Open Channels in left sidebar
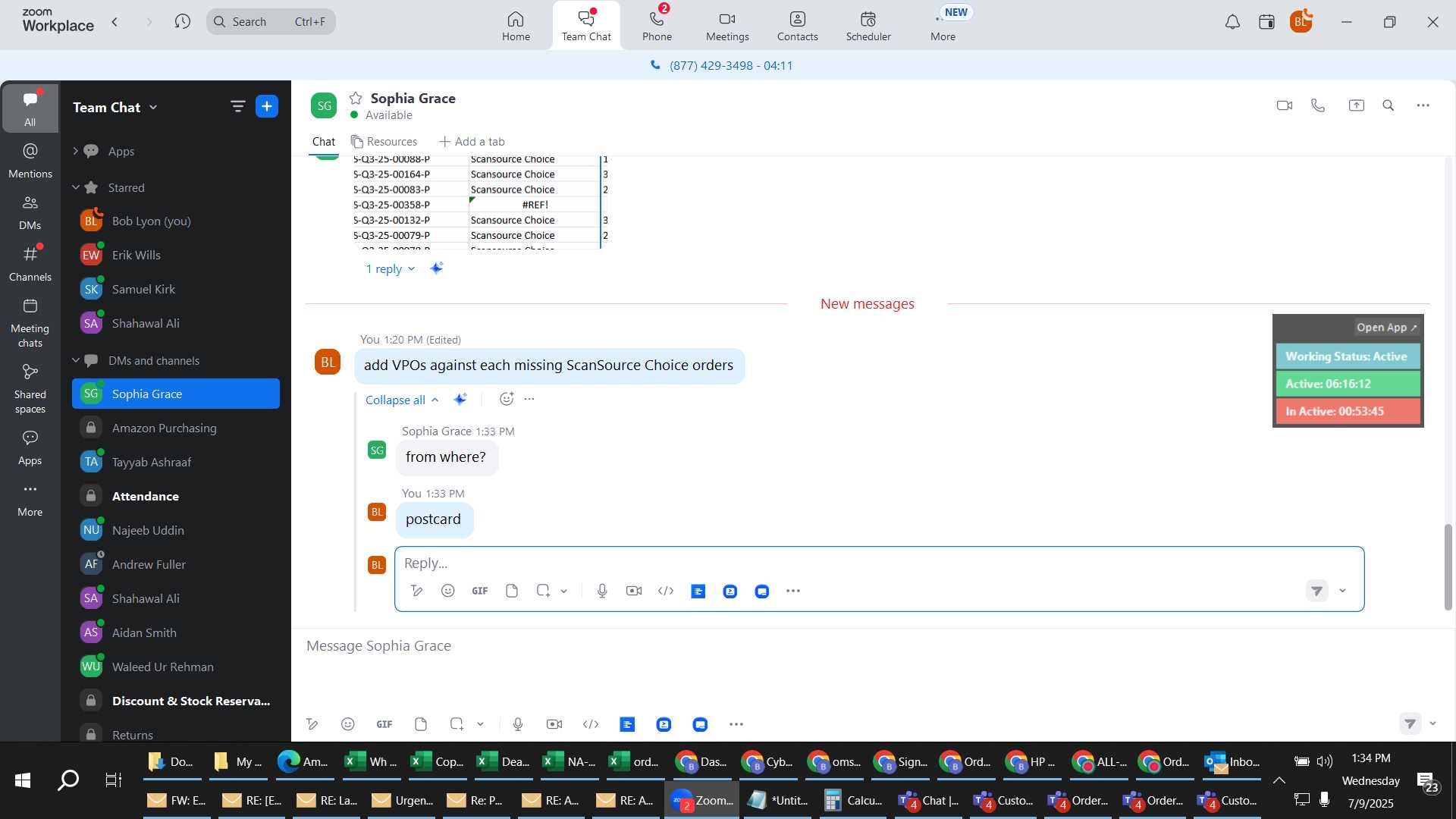Viewport: 1456px width, 819px height. [x=30, y=264]
